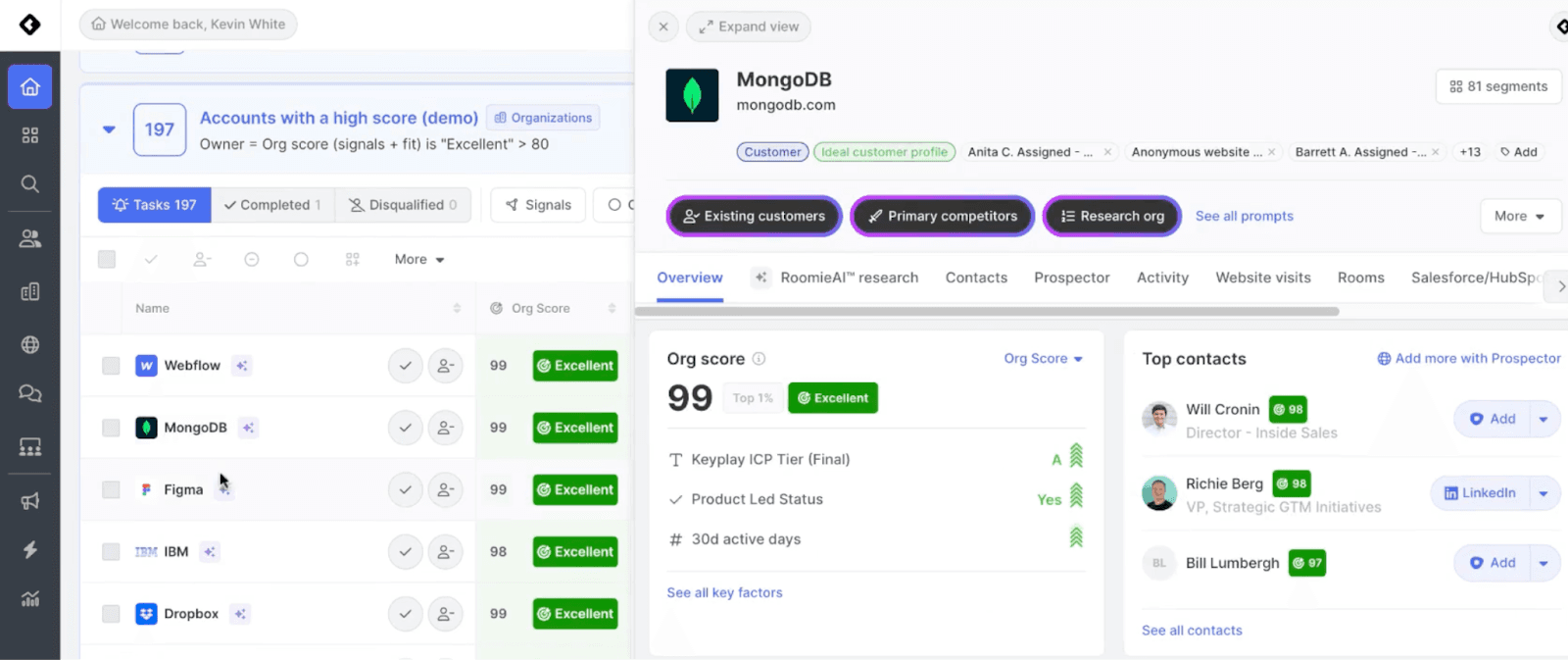Click the info icon beside Org score

(759, 359)
